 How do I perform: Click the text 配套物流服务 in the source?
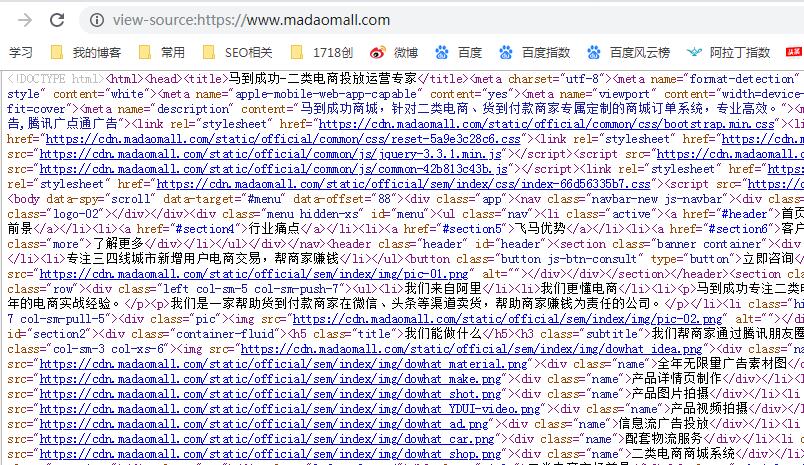tap(664, 439)
